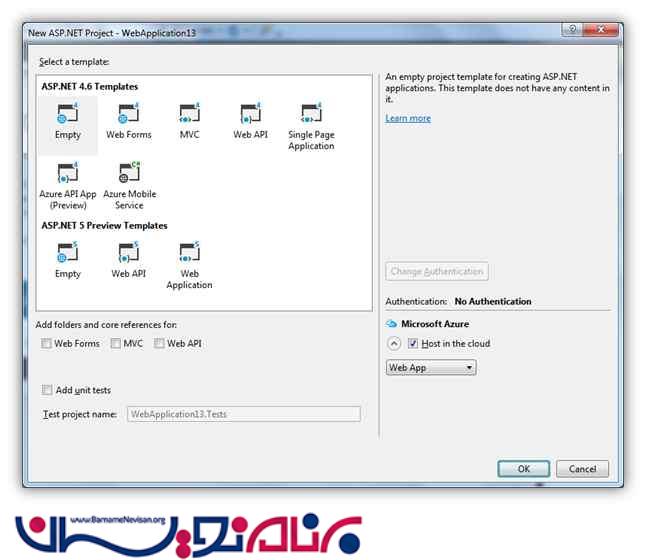Click the help question mark in title bar
The width and height of the screenshot is (646, 560).
point(573,29)
